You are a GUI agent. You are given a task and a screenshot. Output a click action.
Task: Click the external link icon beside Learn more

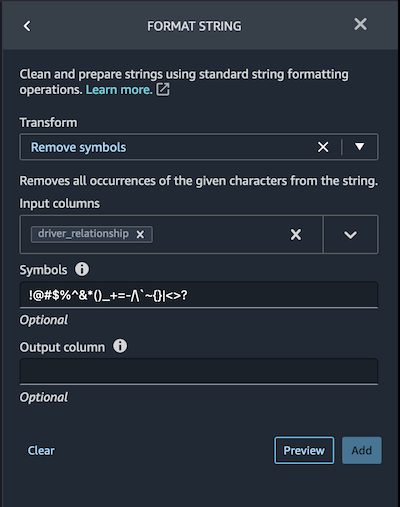[163, 89]
